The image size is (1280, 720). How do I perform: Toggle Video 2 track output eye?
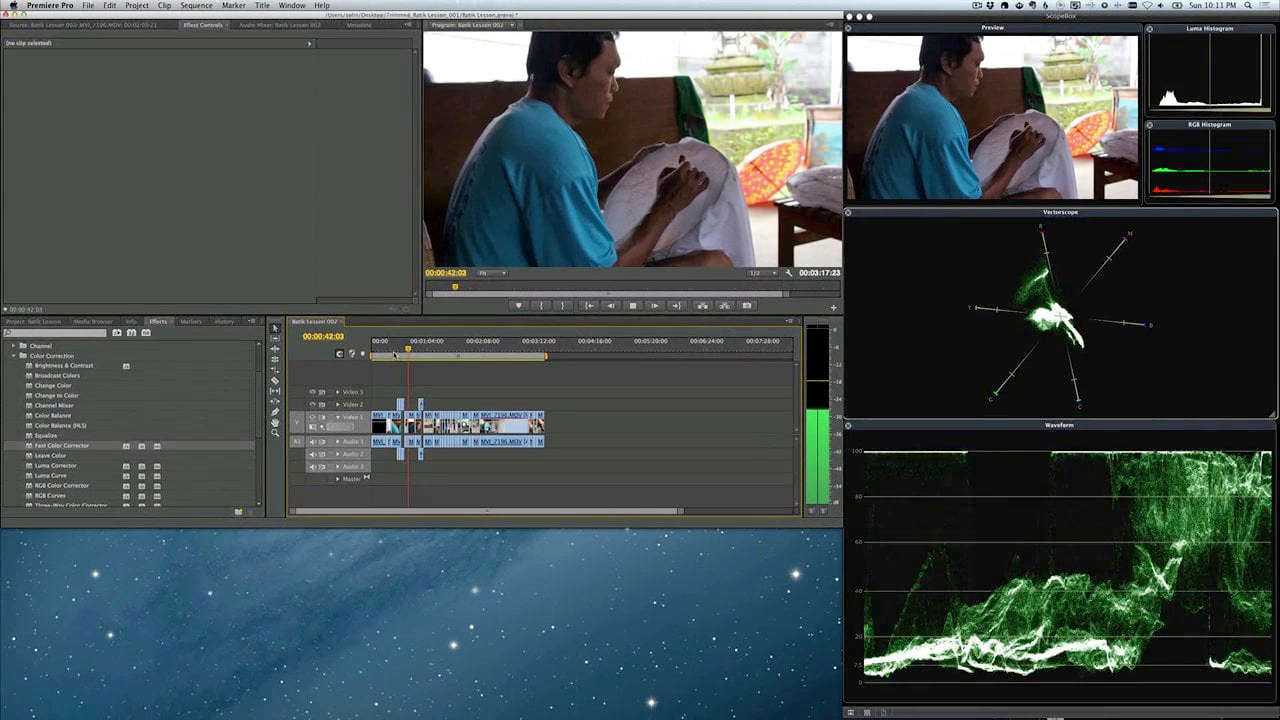[312, 404]
